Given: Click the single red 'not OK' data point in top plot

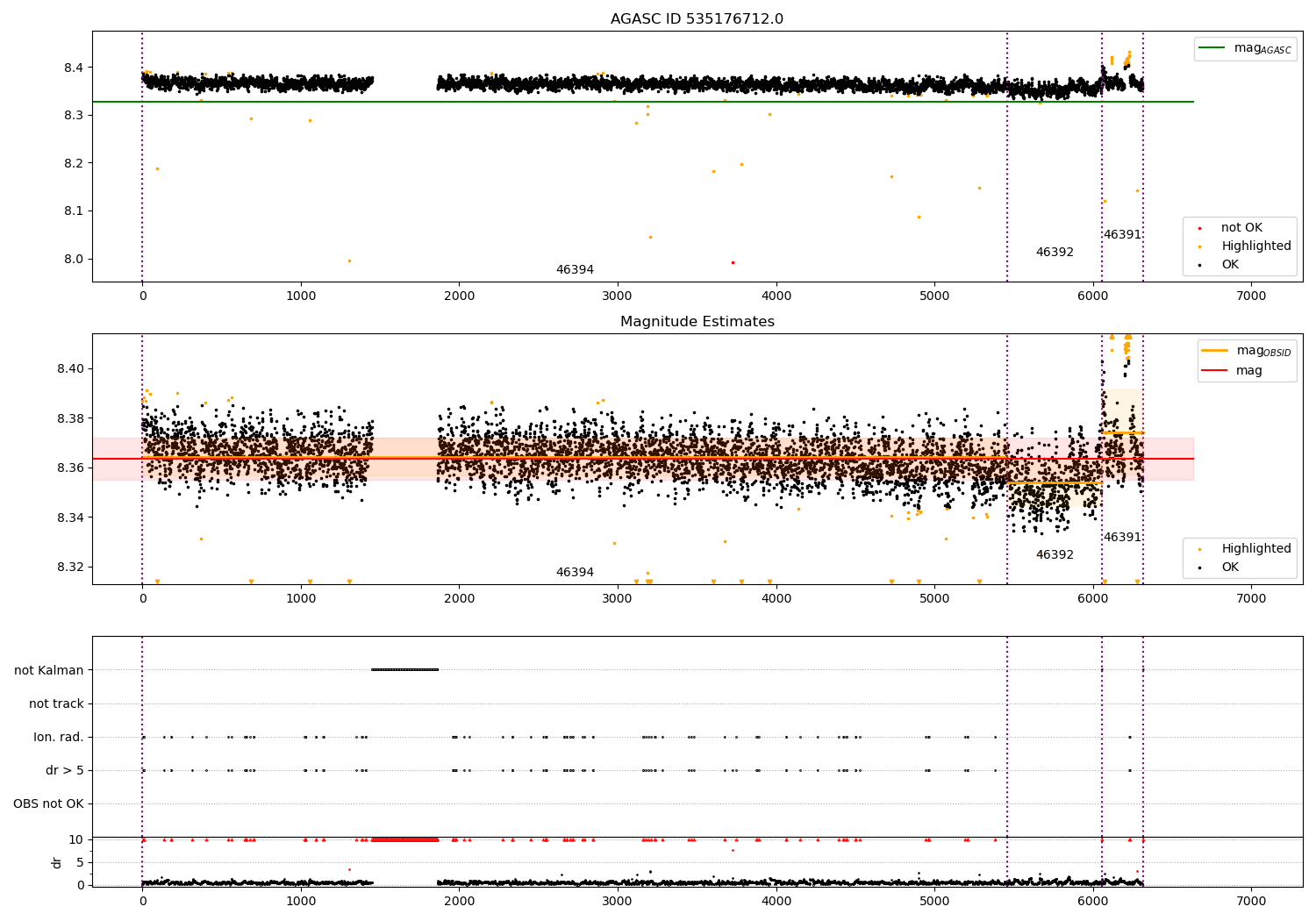Looking at the screenshot, I should [733, 262].
